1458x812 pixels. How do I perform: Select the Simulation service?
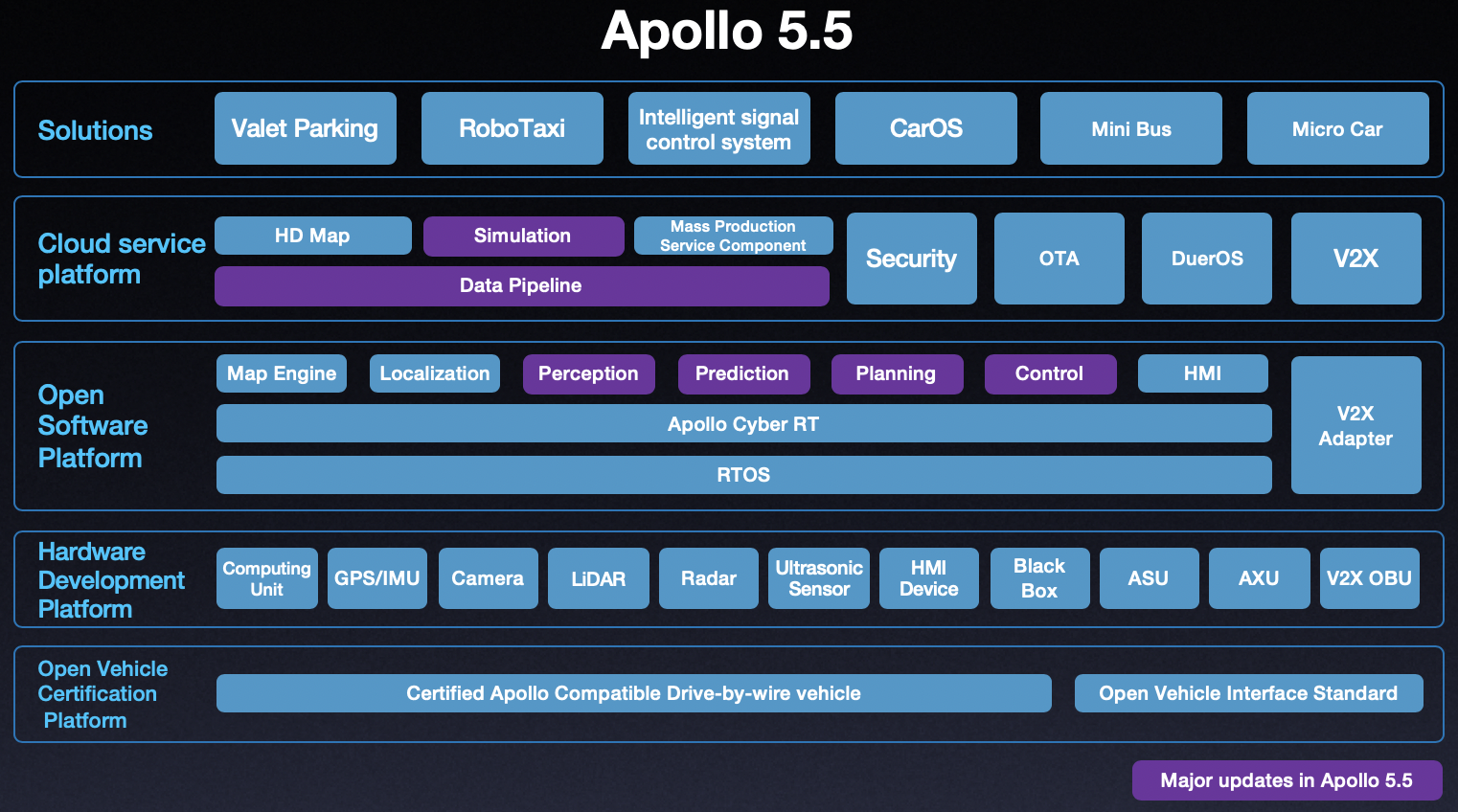point(523,236)
